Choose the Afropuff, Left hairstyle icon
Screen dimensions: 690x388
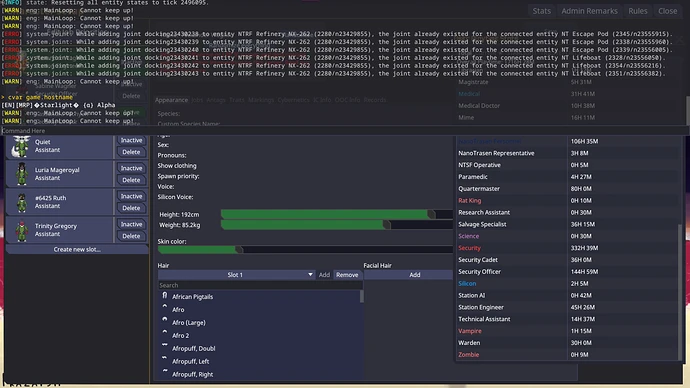tap(165, 358)
